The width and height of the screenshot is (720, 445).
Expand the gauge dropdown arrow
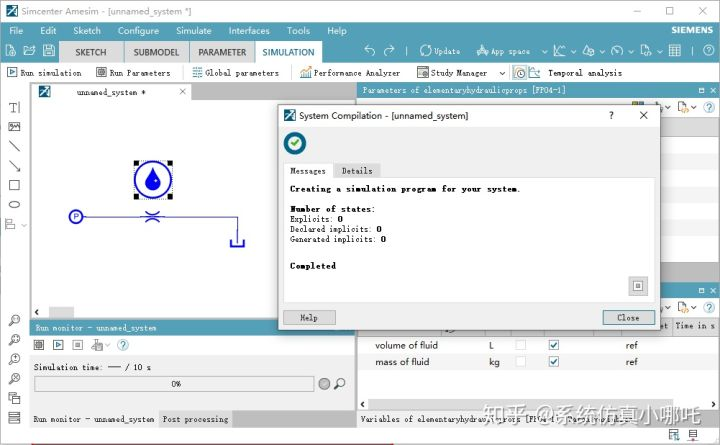(x=631, y=51)
